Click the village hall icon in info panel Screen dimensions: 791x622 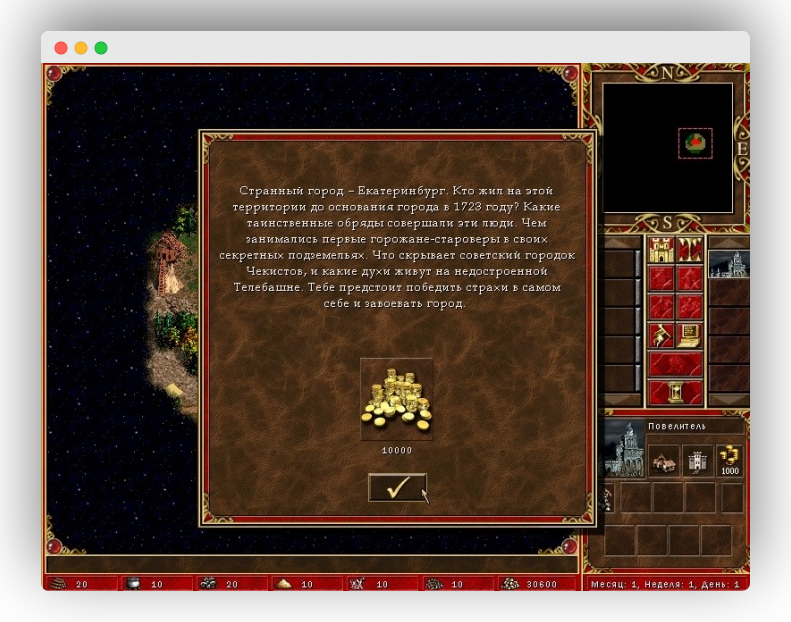[664, 461]
